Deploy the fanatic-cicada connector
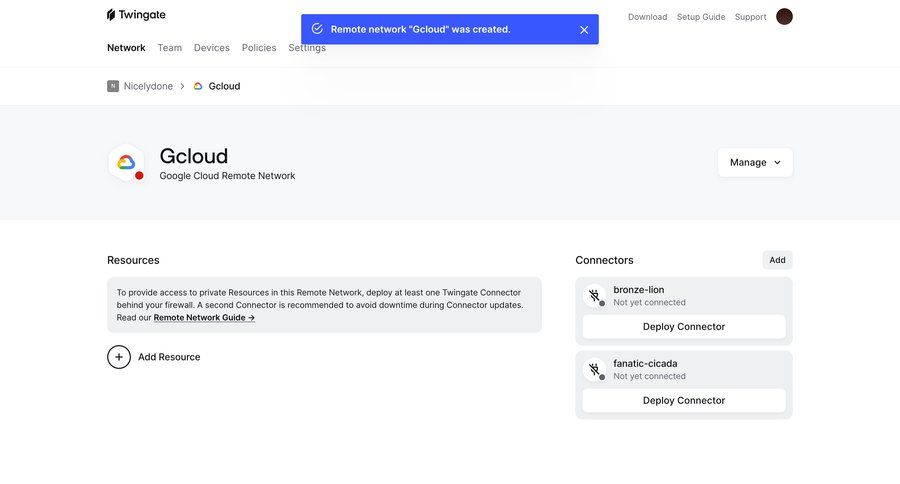The height and width of the screenshot is (484, 900). (684, 401)
